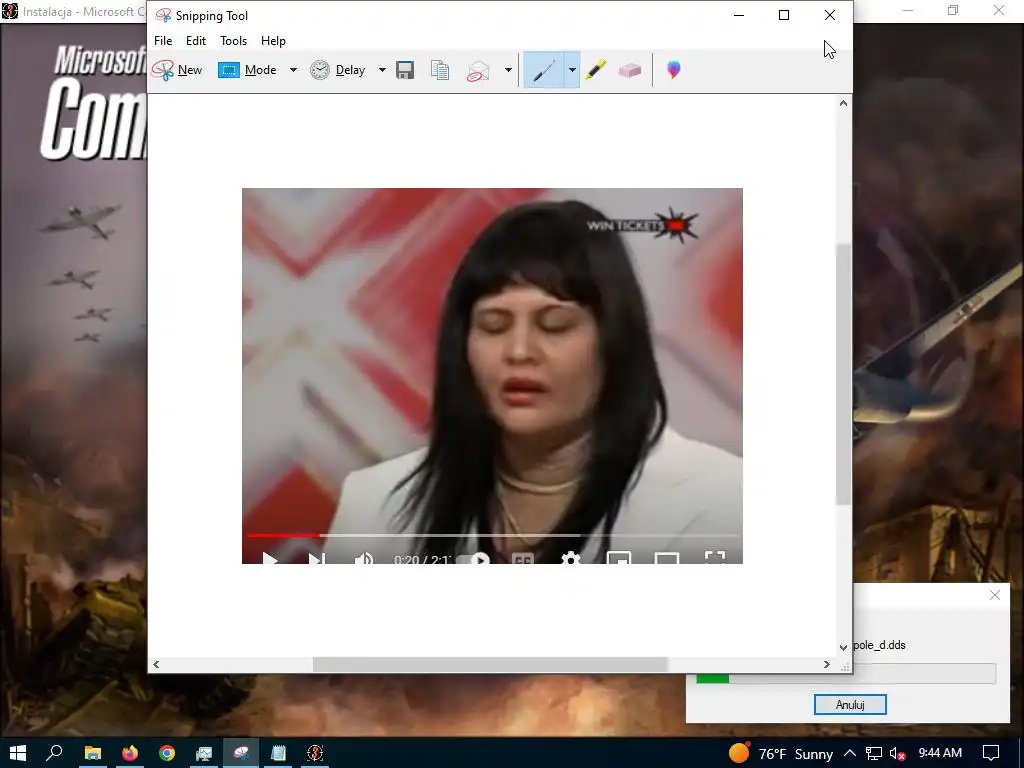Screen dimensions: 1024x768
Task: Select the Highlighter tool
Action: [596, 70]
